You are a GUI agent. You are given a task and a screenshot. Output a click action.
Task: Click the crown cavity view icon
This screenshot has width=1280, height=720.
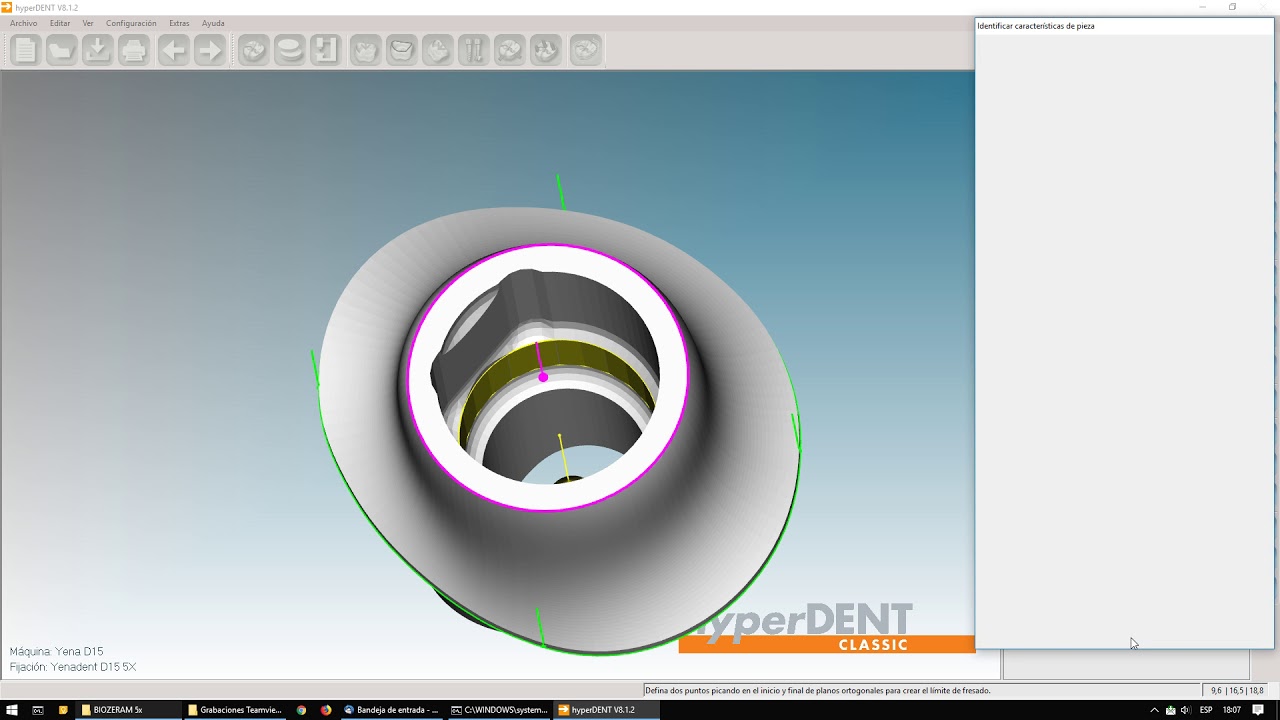point(402,49)
